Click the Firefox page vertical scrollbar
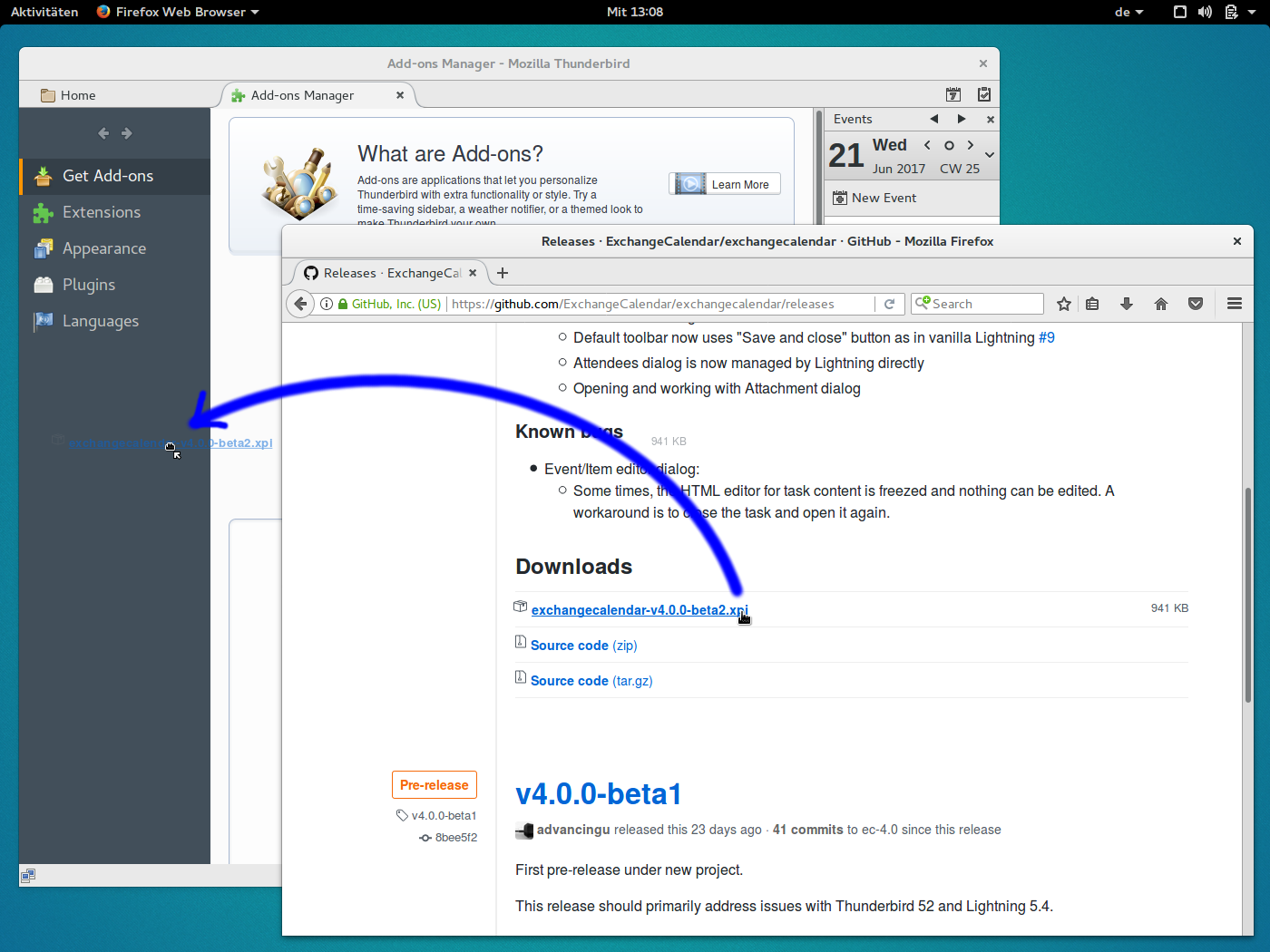Viewport: 1270px width, 952px height. 1248,595
